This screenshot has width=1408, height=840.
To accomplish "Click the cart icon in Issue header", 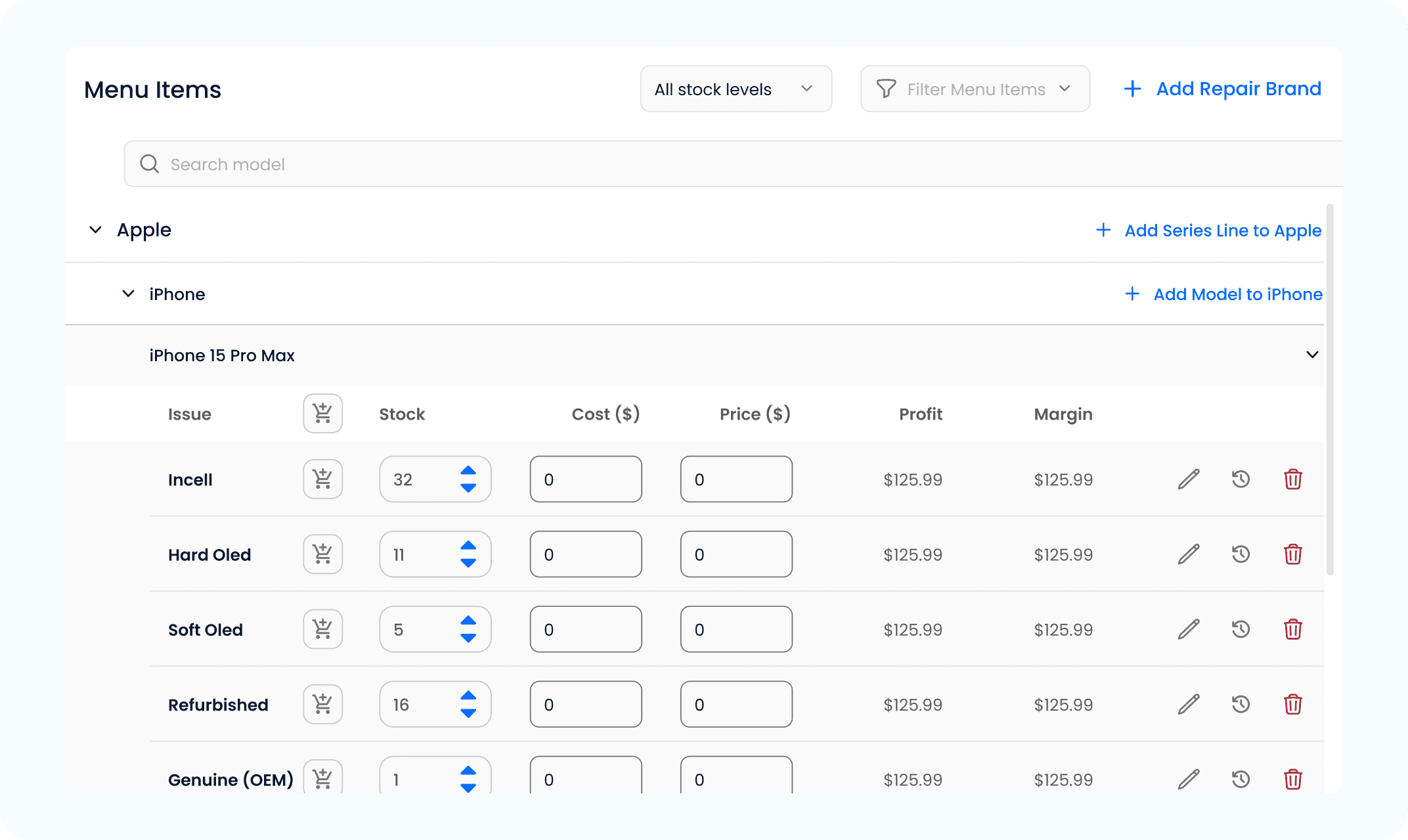I will click(322, 413).
